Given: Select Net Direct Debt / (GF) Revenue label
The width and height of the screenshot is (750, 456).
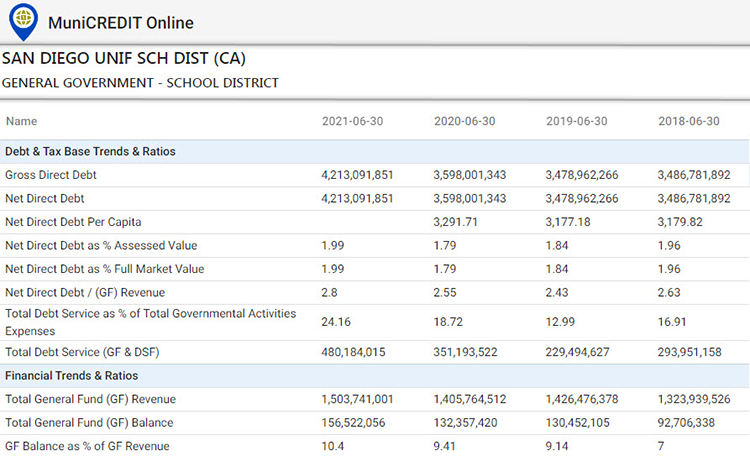Looking at the screenshot, I should point(85,292).
